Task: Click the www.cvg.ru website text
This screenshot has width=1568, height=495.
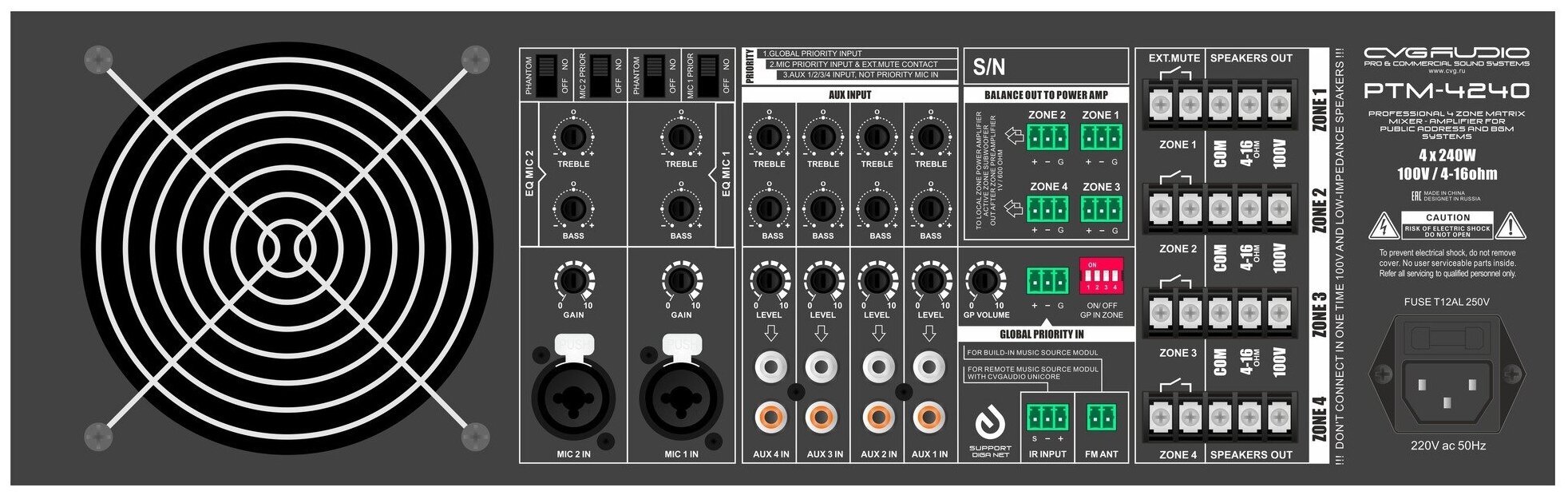Action: click(1447, 71)
